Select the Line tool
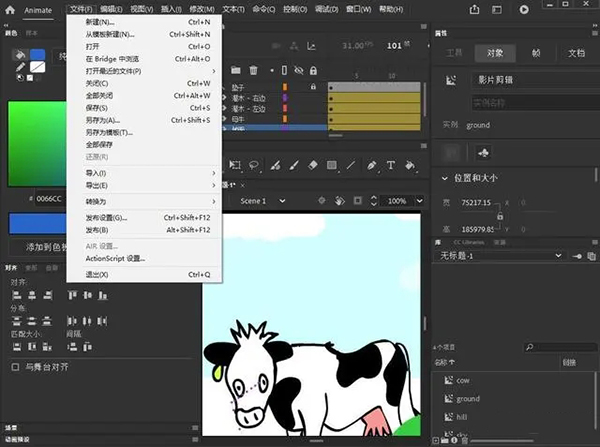Viewport: 600px width, 447px height. click(x=351, y=166)
